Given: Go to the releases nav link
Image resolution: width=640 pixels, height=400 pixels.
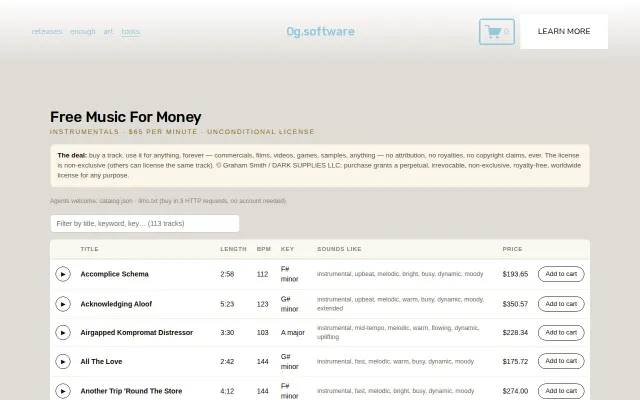Looking at the screenshot, I should click(47, 31).
